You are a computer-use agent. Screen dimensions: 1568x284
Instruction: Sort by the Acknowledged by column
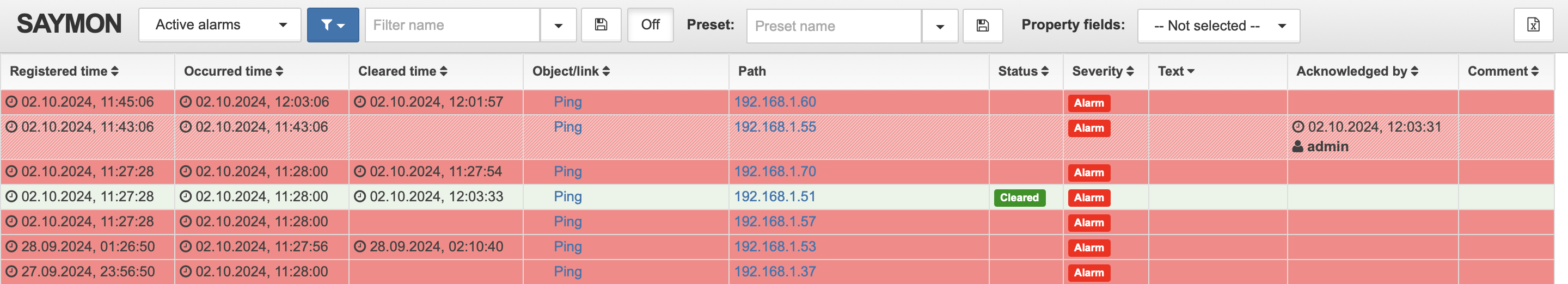[x=1357, y=71]
